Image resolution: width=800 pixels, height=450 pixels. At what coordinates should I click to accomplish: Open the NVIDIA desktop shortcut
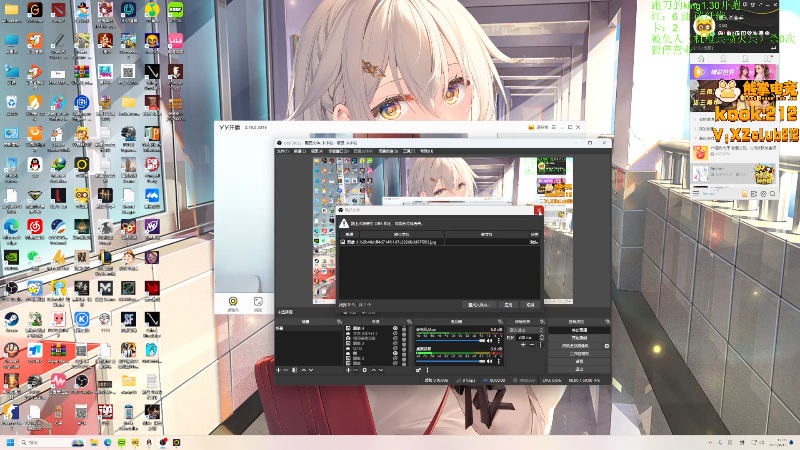click(11, 257)
